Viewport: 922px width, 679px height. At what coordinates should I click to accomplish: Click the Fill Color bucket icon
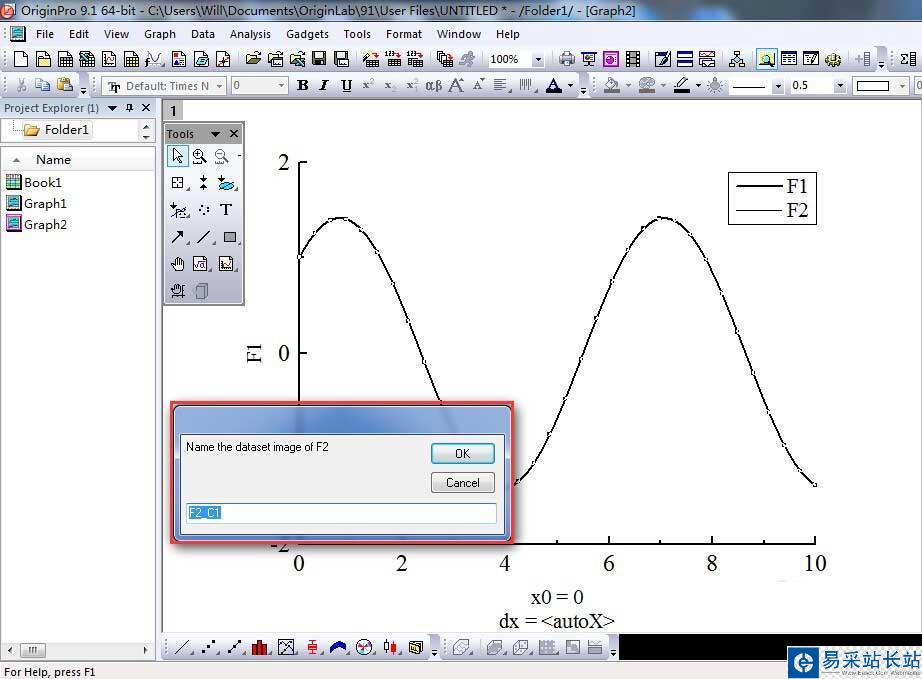click(612, 85)
